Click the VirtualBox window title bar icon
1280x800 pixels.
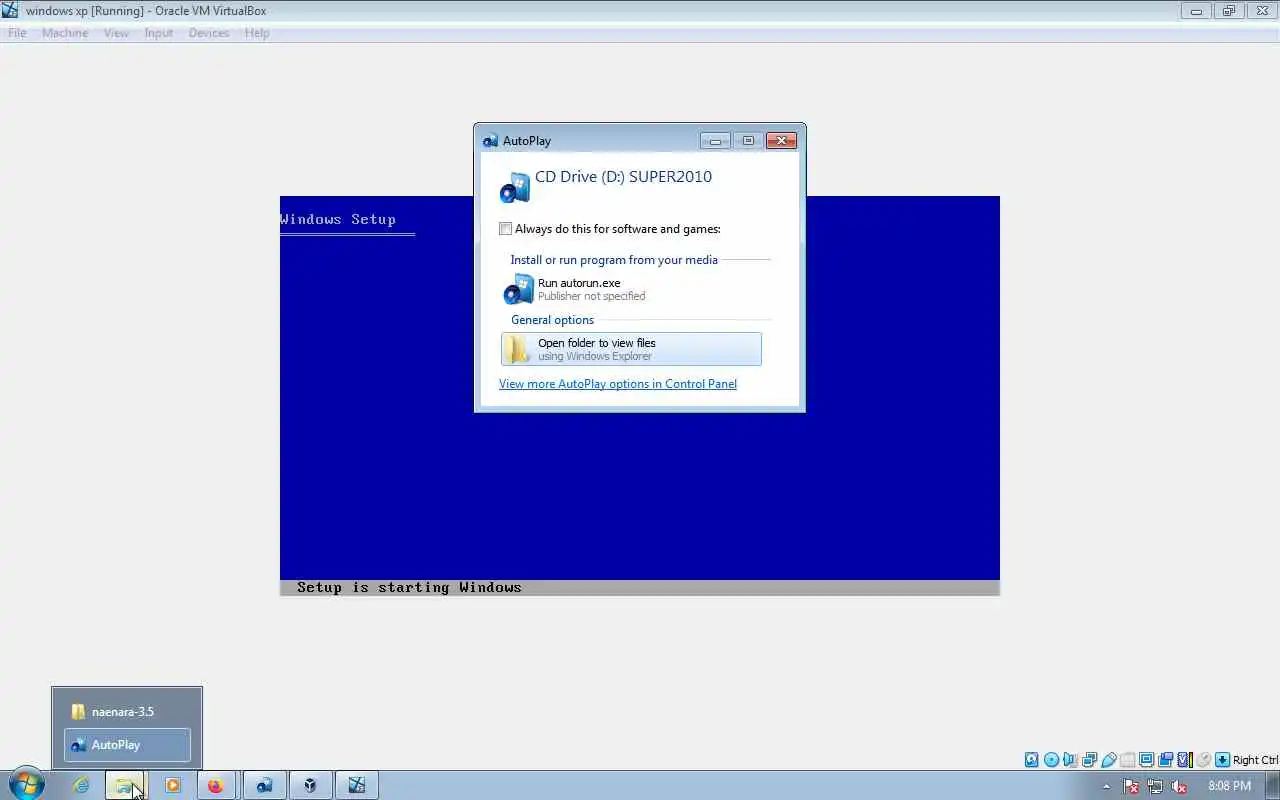click(11, 11)
